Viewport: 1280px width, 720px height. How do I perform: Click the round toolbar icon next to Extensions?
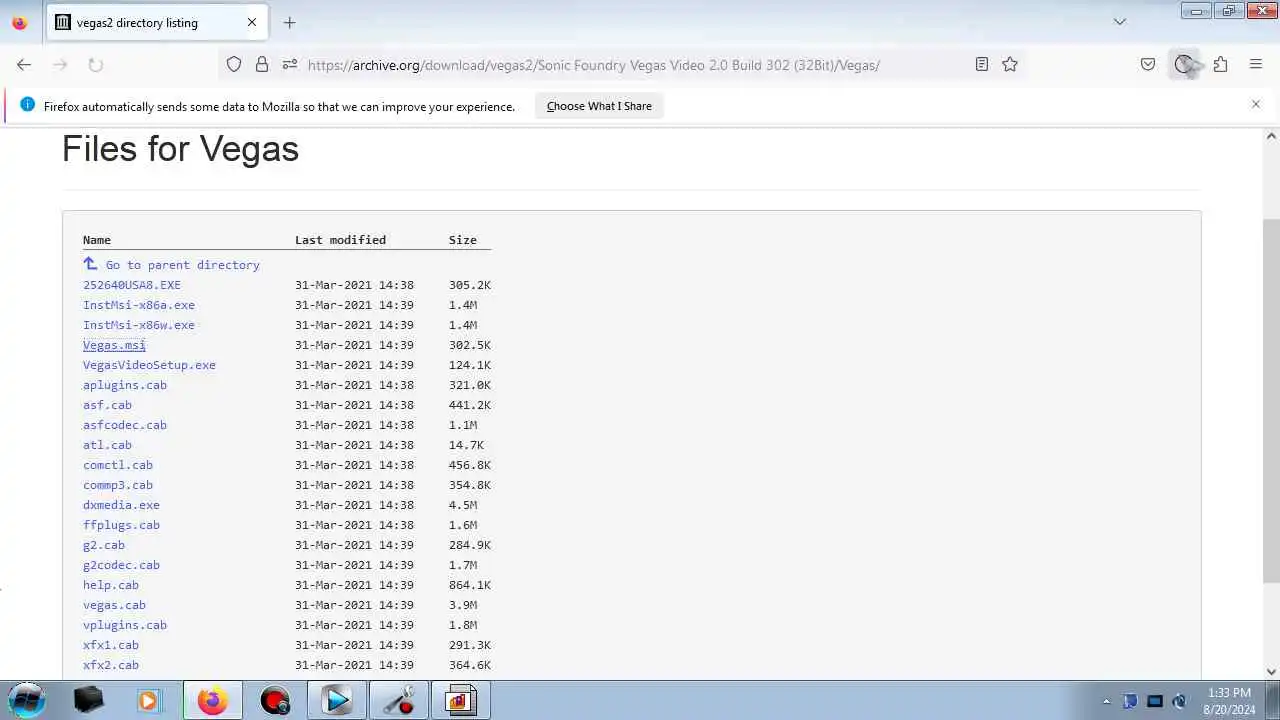coord(1184,64)
